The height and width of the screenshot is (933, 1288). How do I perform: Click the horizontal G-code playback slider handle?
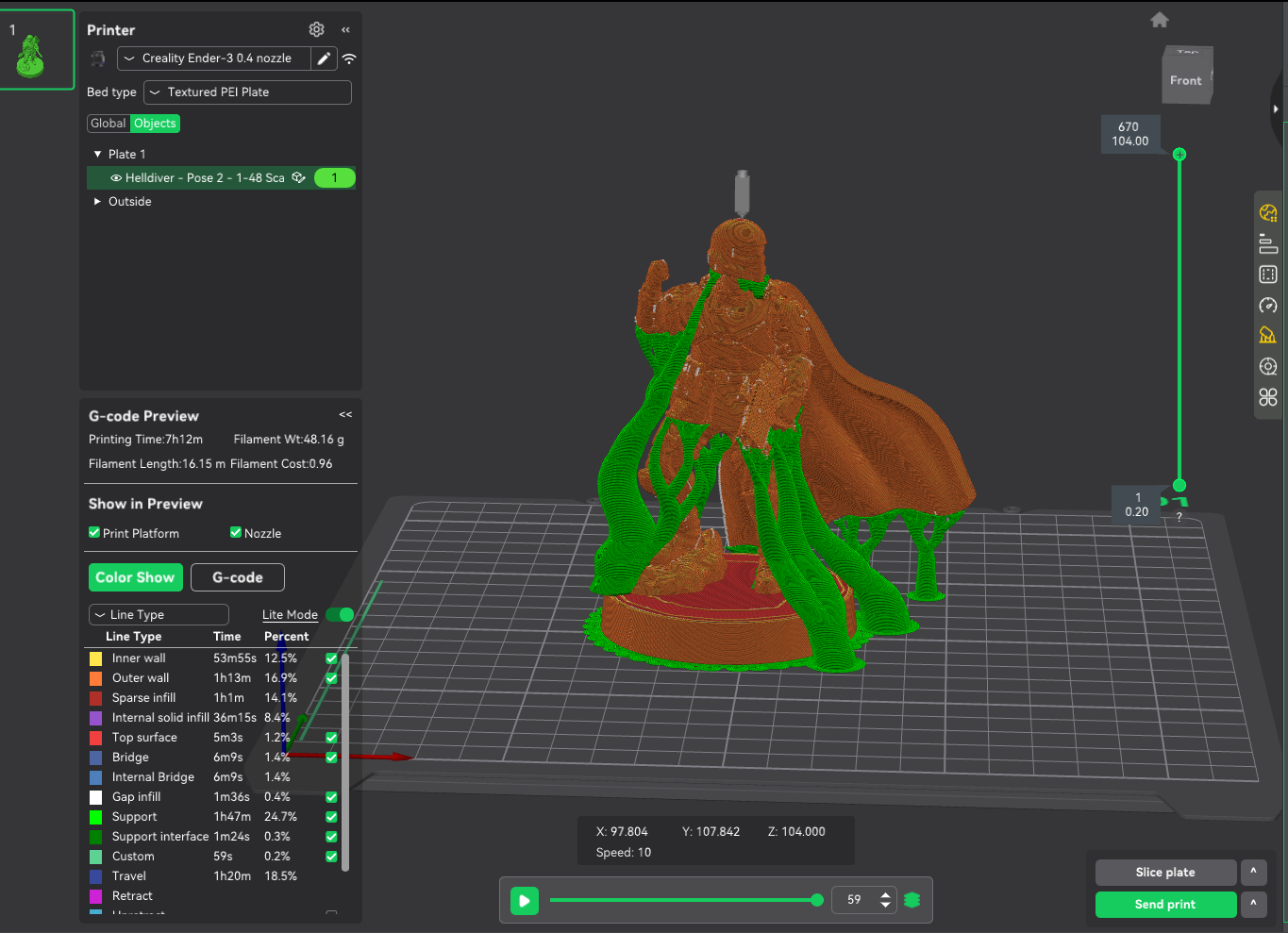[817, 900]
